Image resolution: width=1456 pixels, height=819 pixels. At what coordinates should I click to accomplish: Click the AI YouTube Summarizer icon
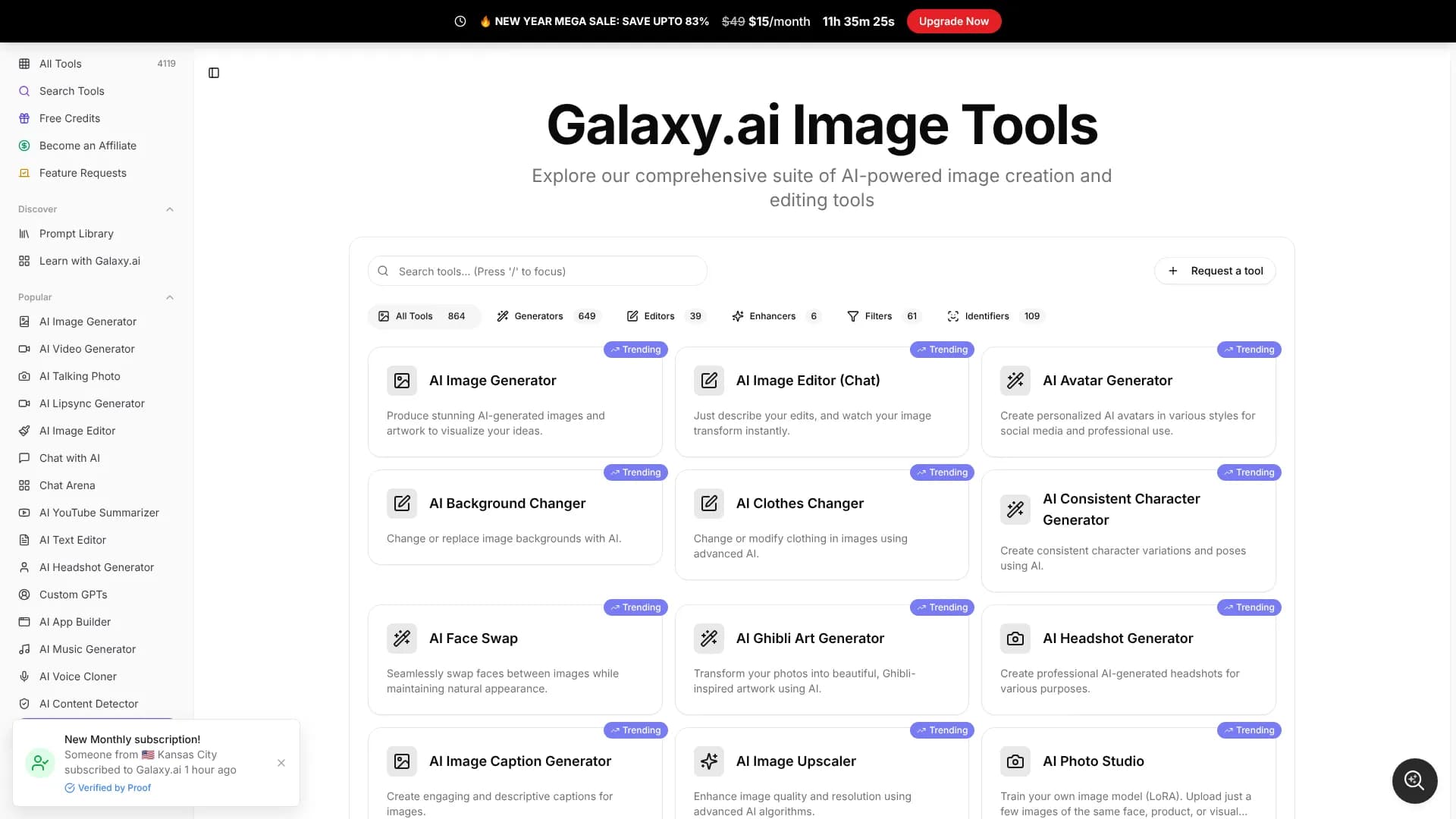click(24, 513)
